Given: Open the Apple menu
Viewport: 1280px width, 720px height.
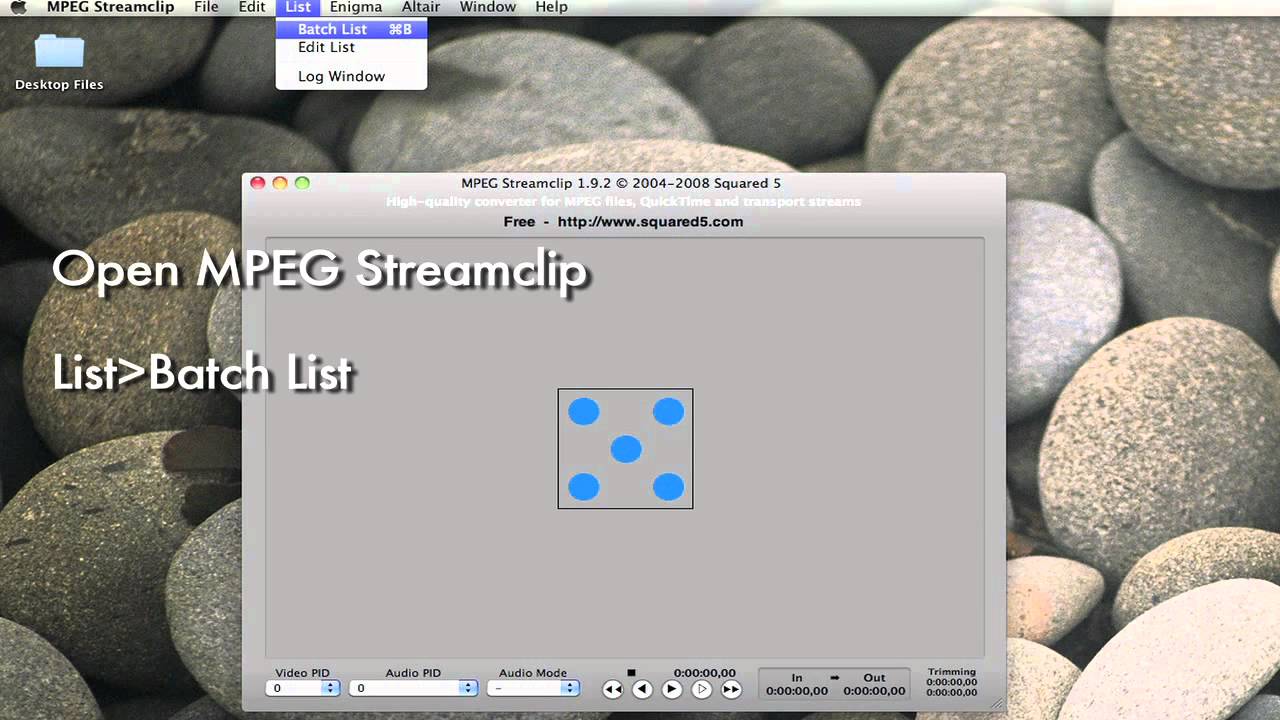Looking at the screenshot, I should 18,7.
